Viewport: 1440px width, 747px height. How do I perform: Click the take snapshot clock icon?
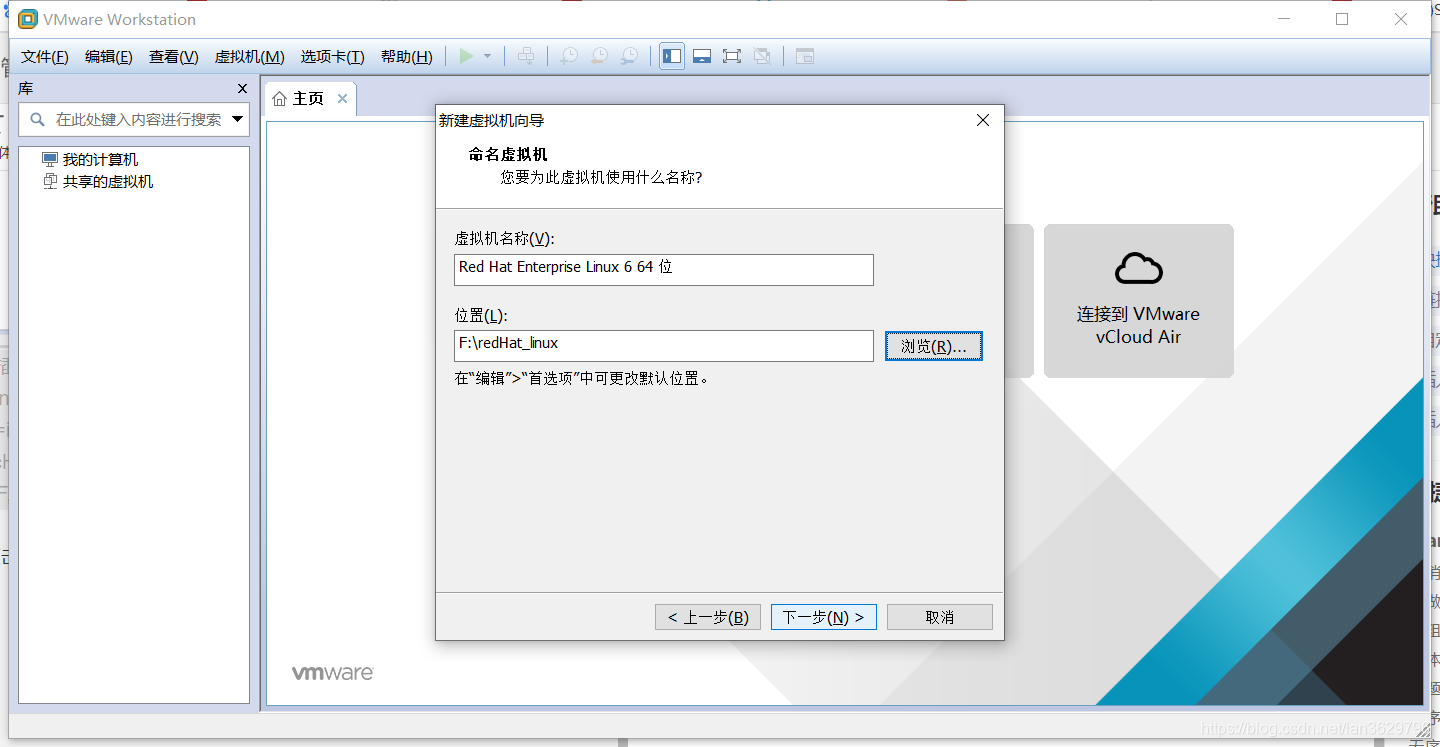tap(568, 56)
